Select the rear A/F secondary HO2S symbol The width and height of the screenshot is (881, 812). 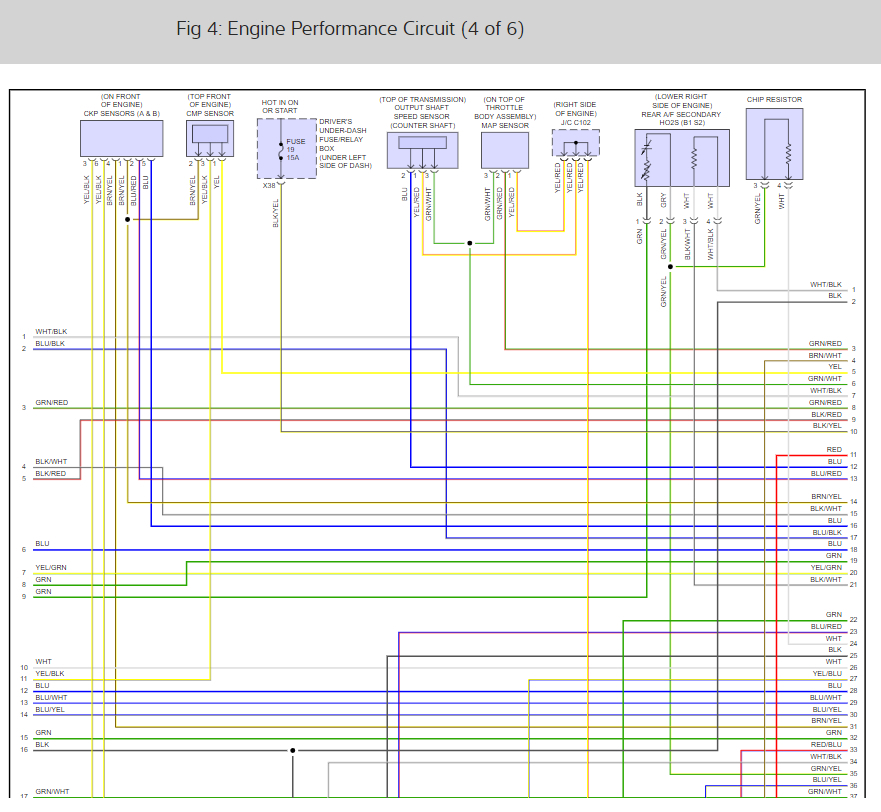(682, 157)
